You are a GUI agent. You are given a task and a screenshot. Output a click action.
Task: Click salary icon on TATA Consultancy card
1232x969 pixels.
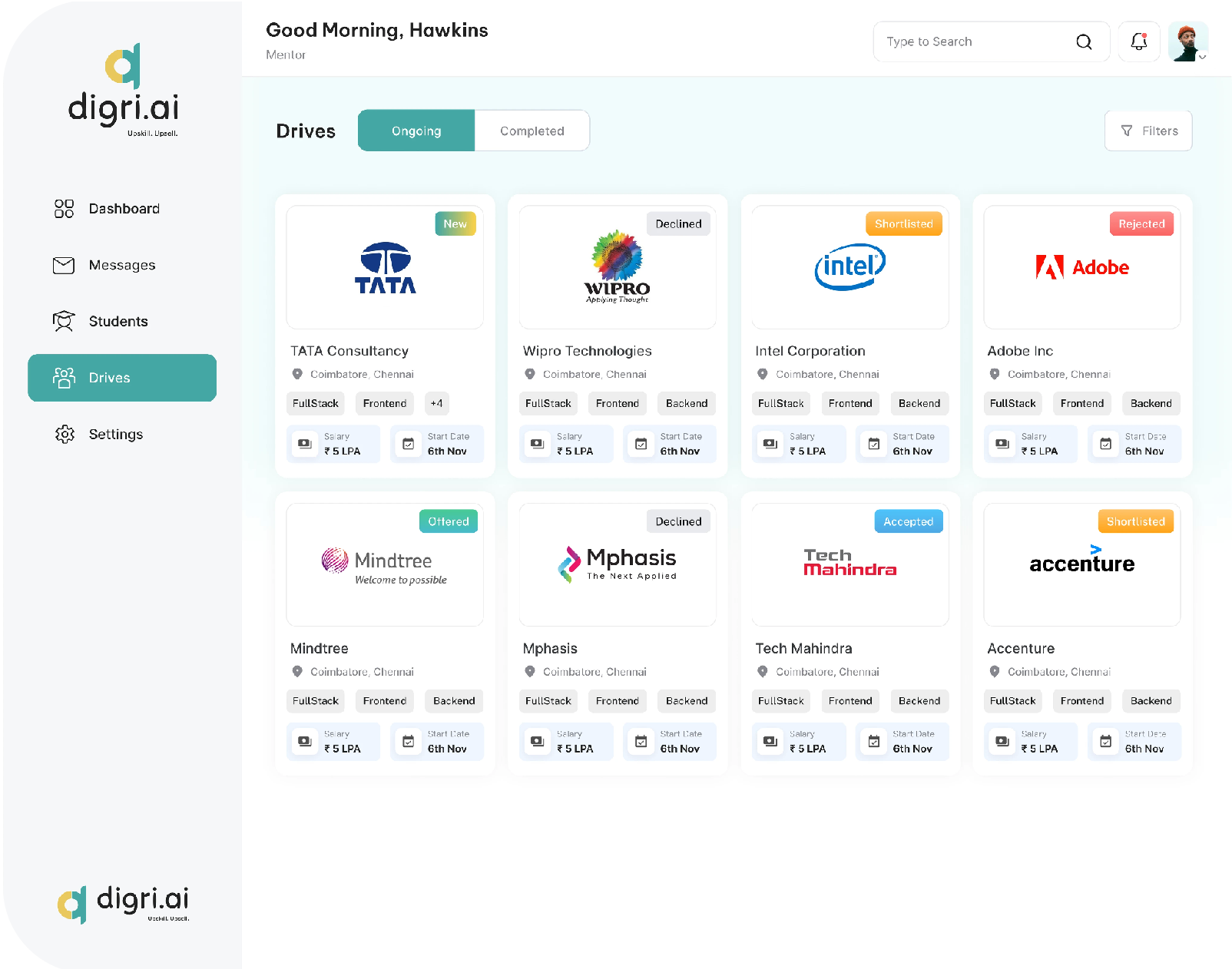(x=305, y=444)
